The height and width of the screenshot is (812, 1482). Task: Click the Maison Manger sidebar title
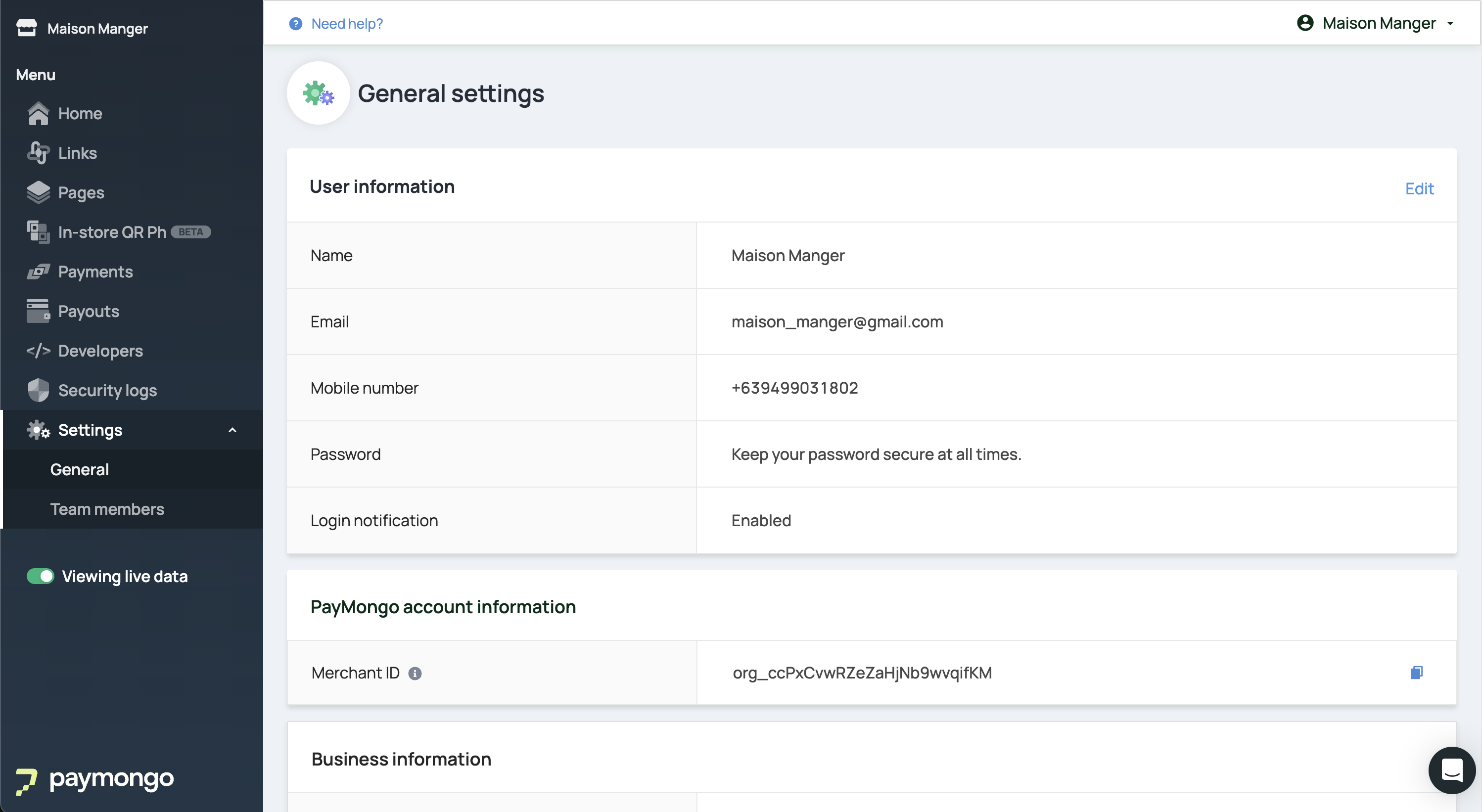tap(97, 28)
